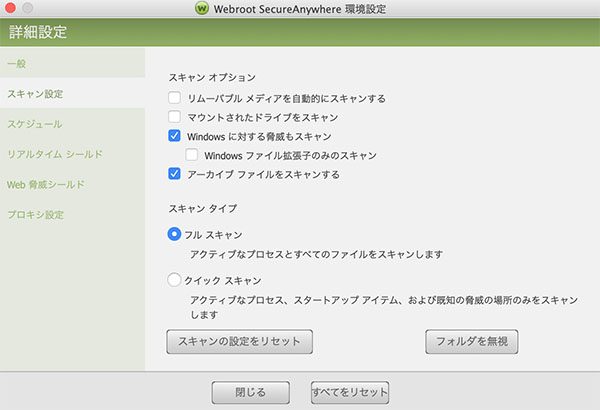Open the 一般 settings tab
The image size is (600, 410).
click(73, 63)
